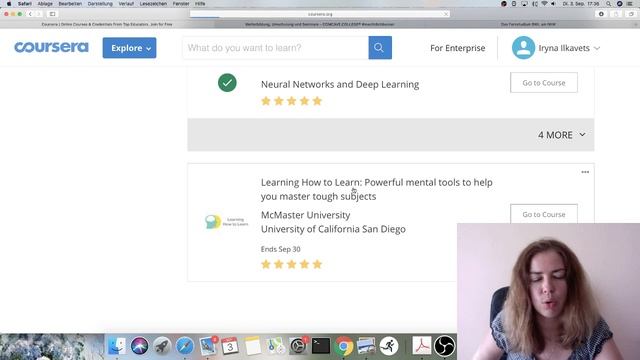
Task: Click the Spotlight search icon in menu bar
Action: [x=609, y=4]
